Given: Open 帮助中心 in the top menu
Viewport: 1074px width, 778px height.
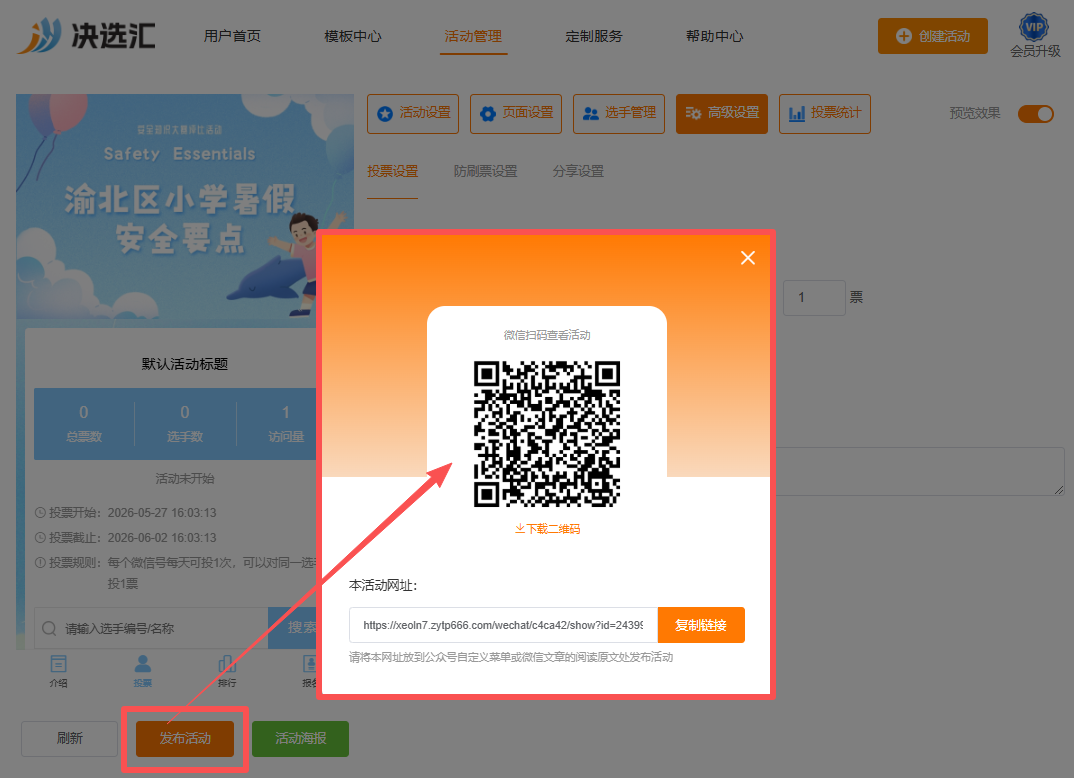Looking at the screenshot, I should click(x=714, y=36).
